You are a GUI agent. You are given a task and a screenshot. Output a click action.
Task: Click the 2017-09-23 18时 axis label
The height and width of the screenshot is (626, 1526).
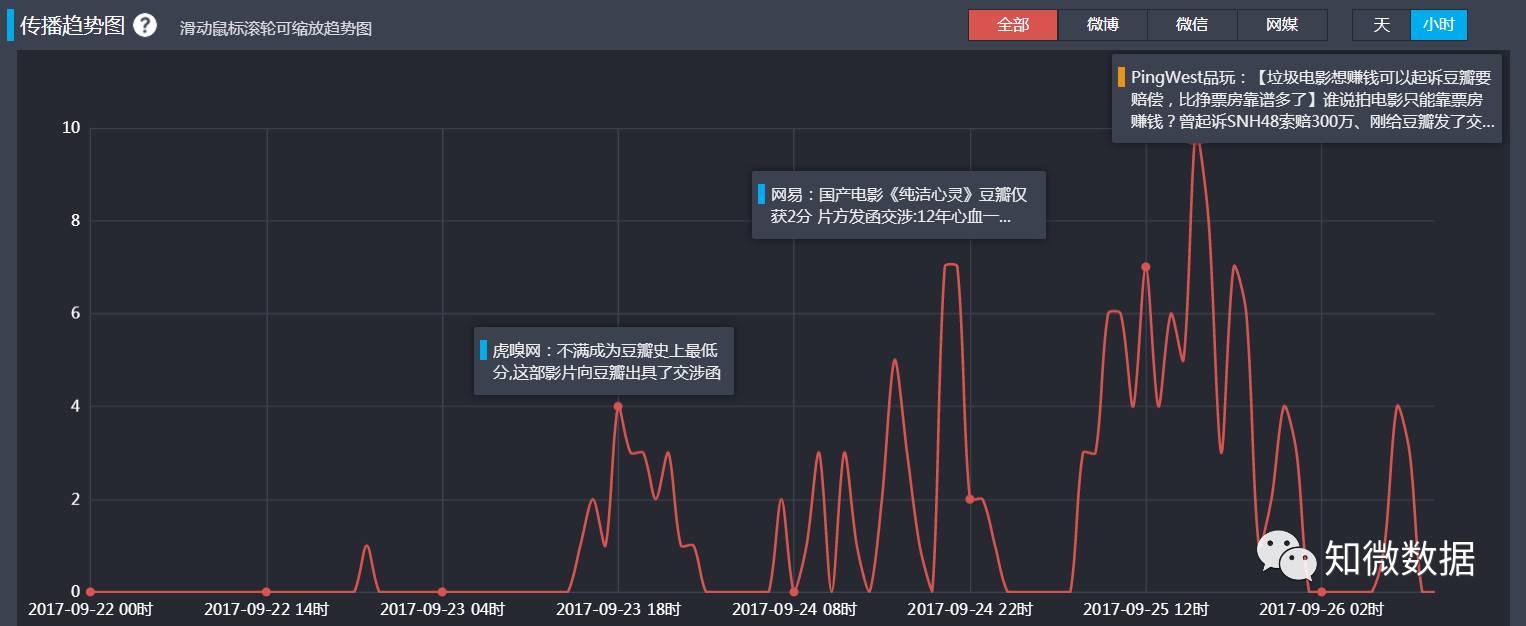pyautogui.click(x=618, y=609)
